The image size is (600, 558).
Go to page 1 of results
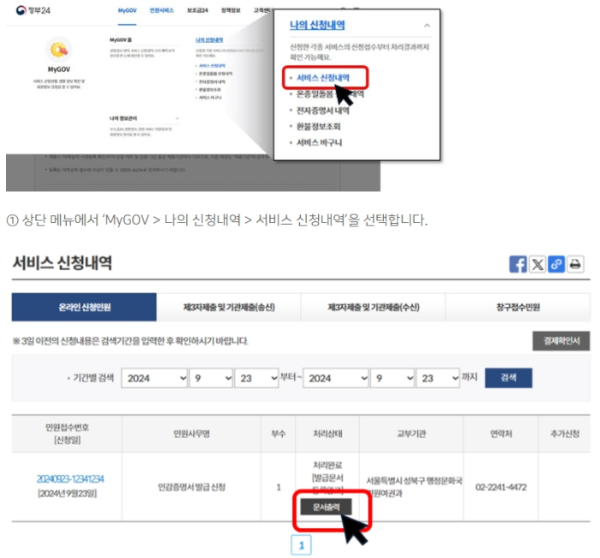(x=301, y=545)
